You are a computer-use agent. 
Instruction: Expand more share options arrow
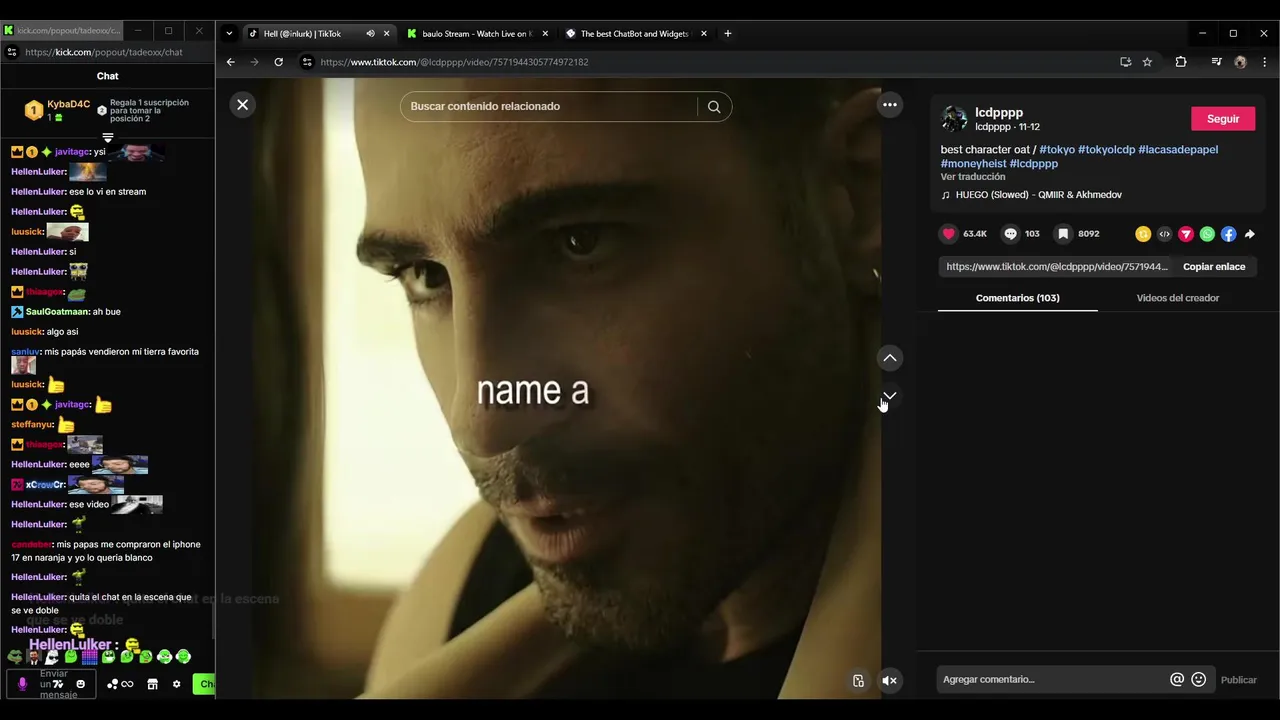1250,234
